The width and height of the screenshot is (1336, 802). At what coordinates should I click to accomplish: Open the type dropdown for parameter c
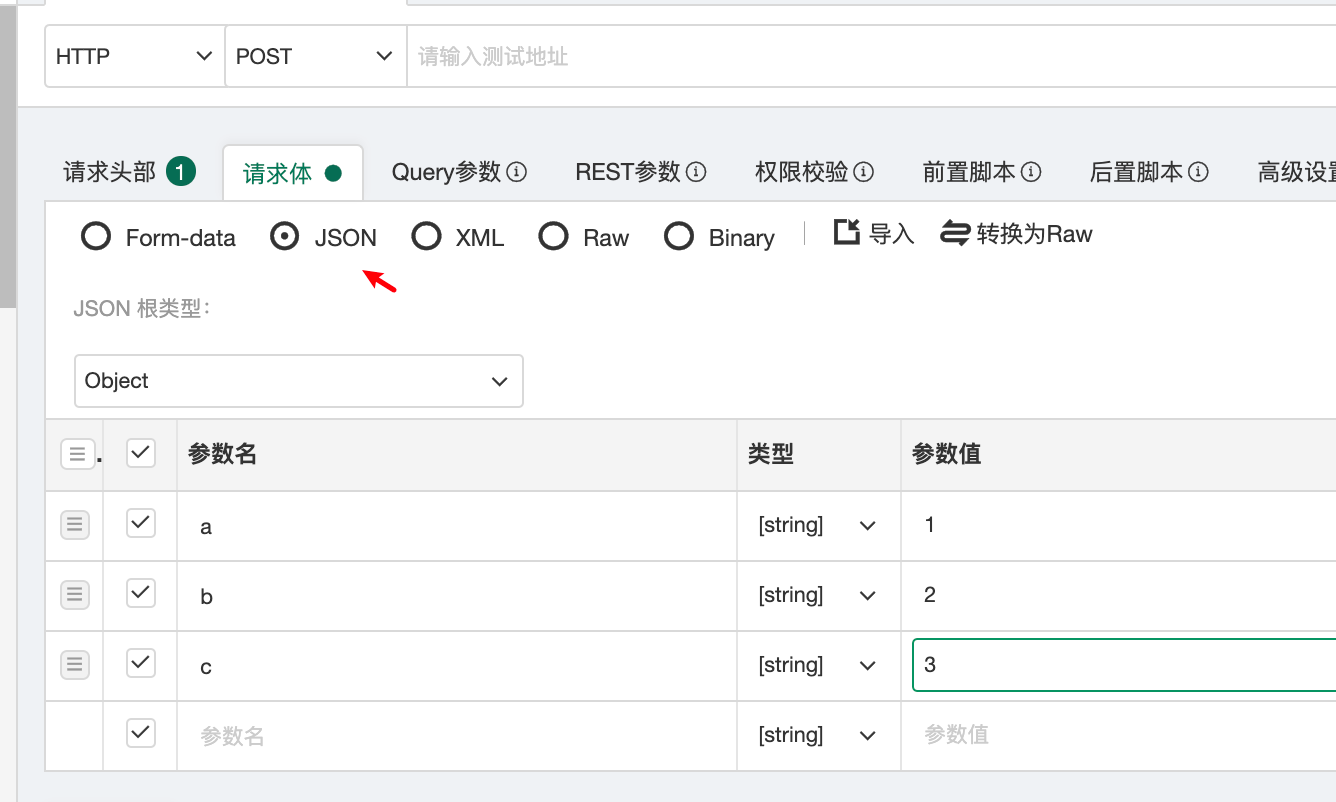pos(818,665)
